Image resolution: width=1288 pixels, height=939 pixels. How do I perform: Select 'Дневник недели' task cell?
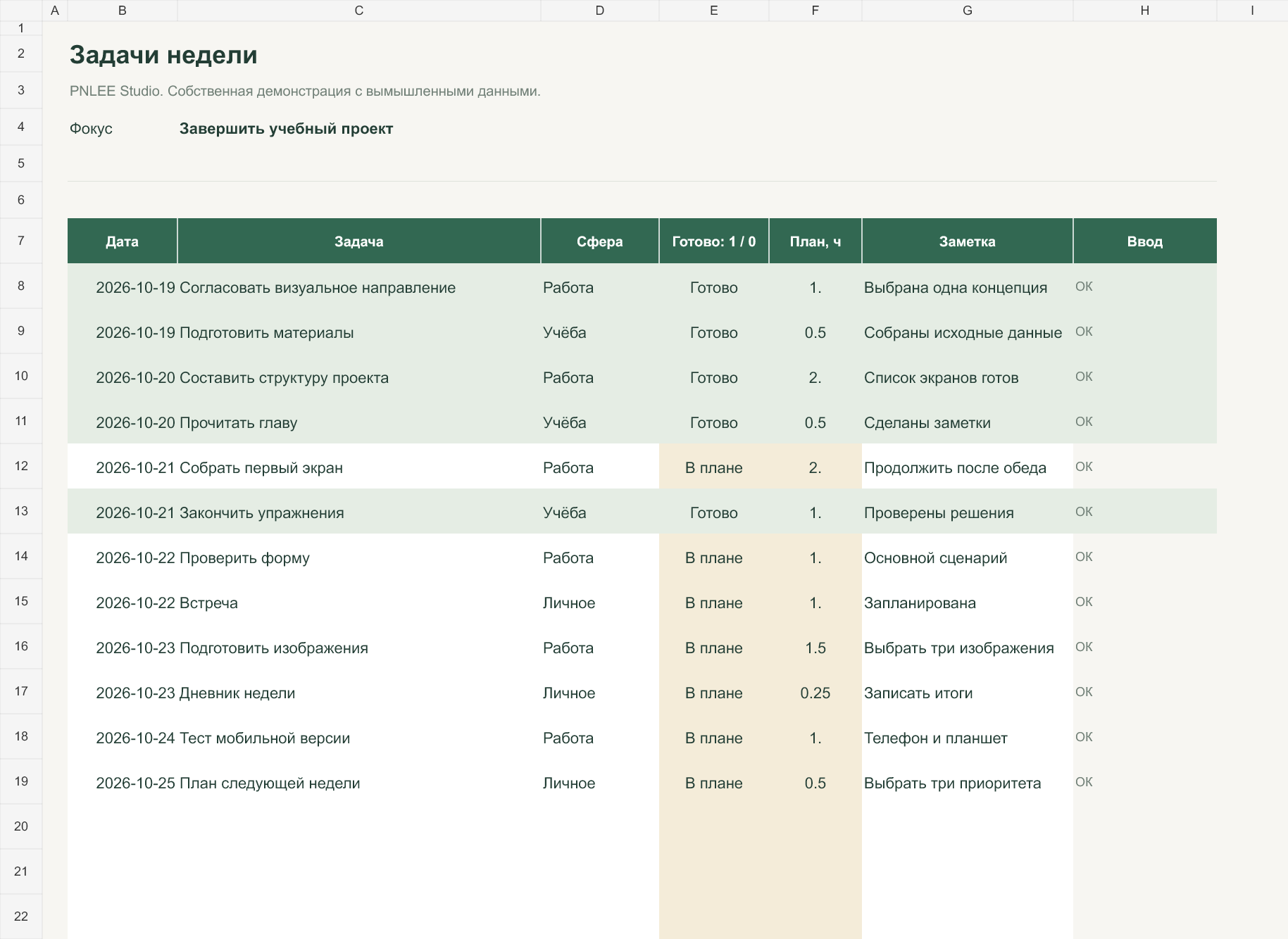pyautogui.click(x=358, y=693)
